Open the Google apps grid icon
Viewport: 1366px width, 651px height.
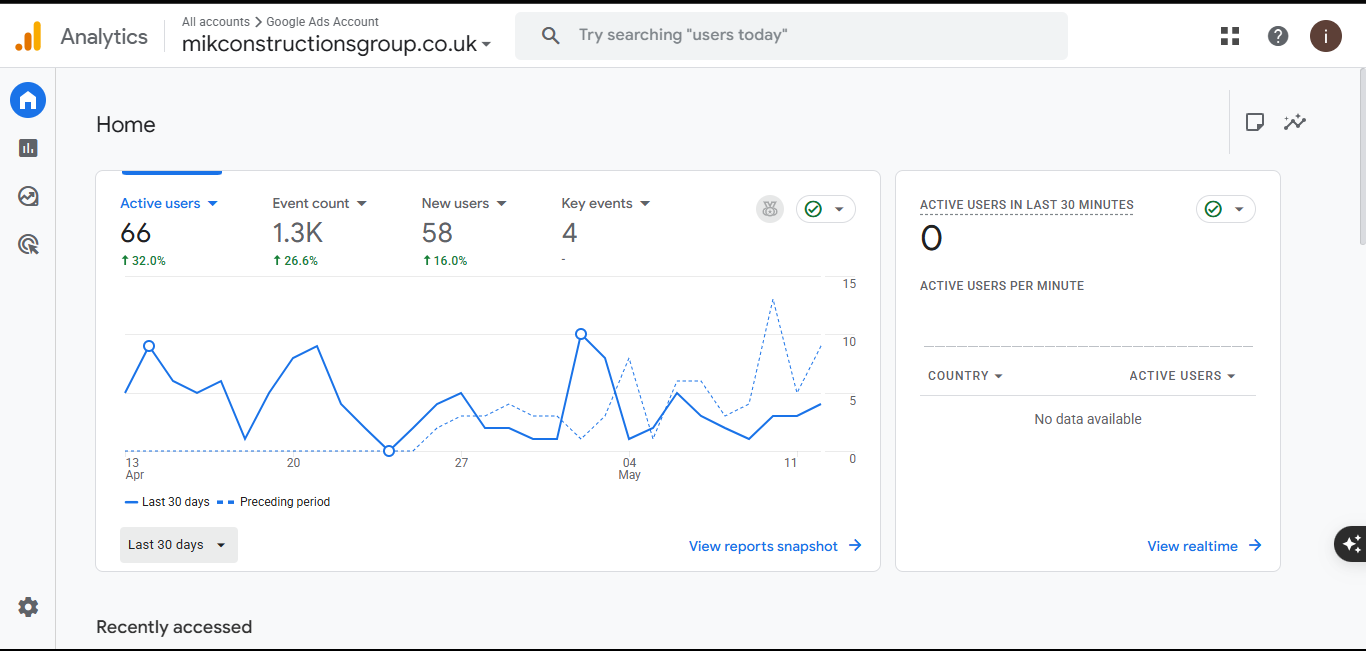[x=1230, y=36]
